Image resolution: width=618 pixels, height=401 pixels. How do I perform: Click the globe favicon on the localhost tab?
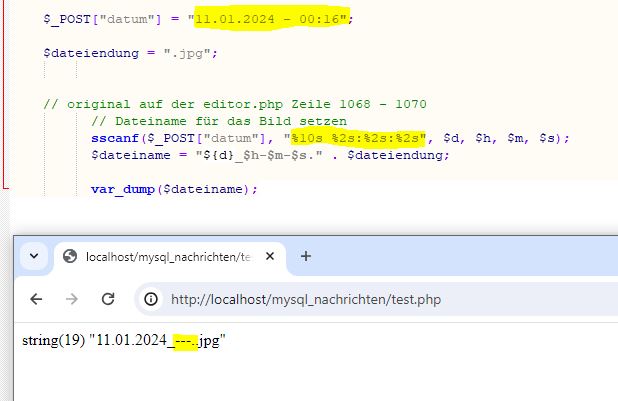pos(70,257)
